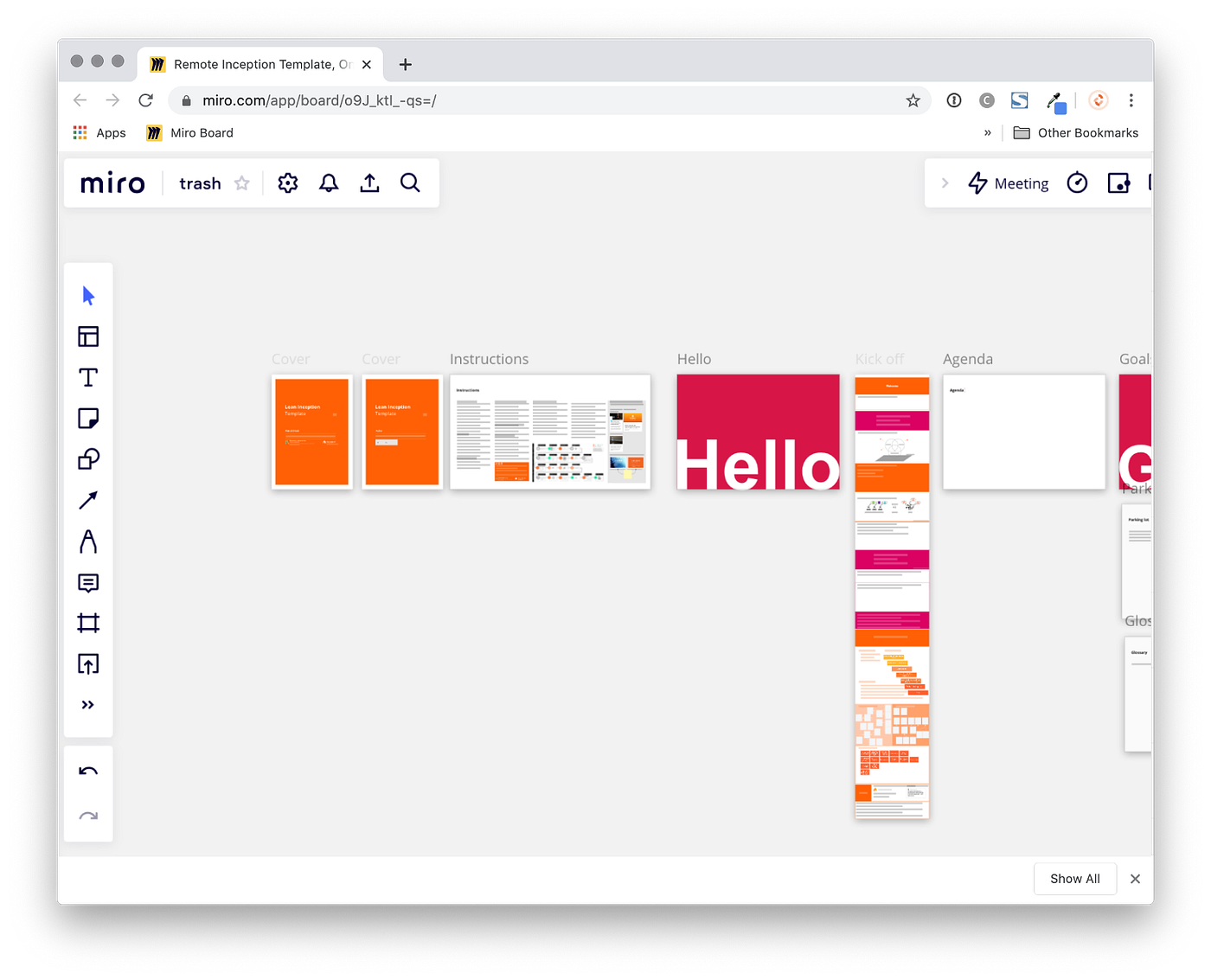This screenshot has height=980, width=1211.
Task: Select the Sticky note tool
Action: tap(88, 419)
